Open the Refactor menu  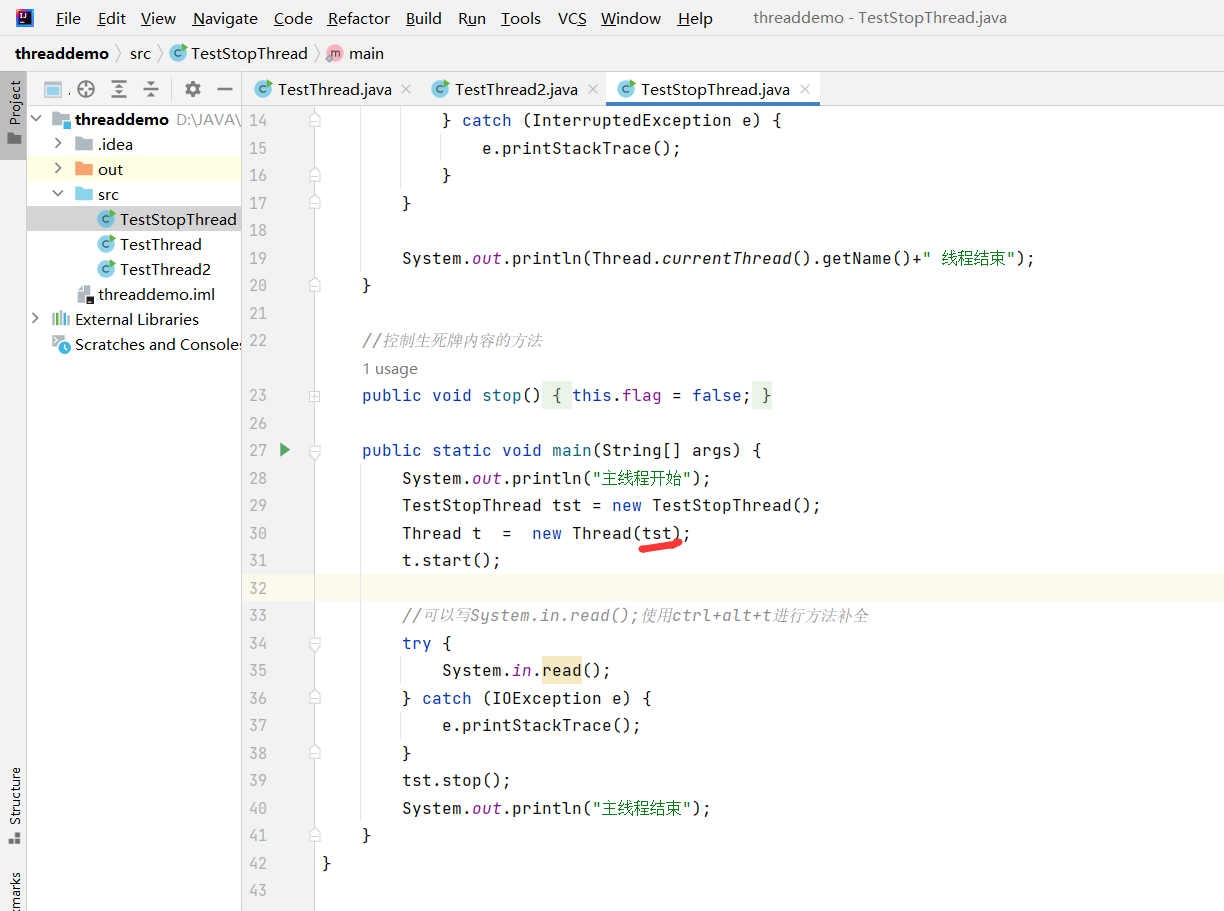[x=359, y=18]
